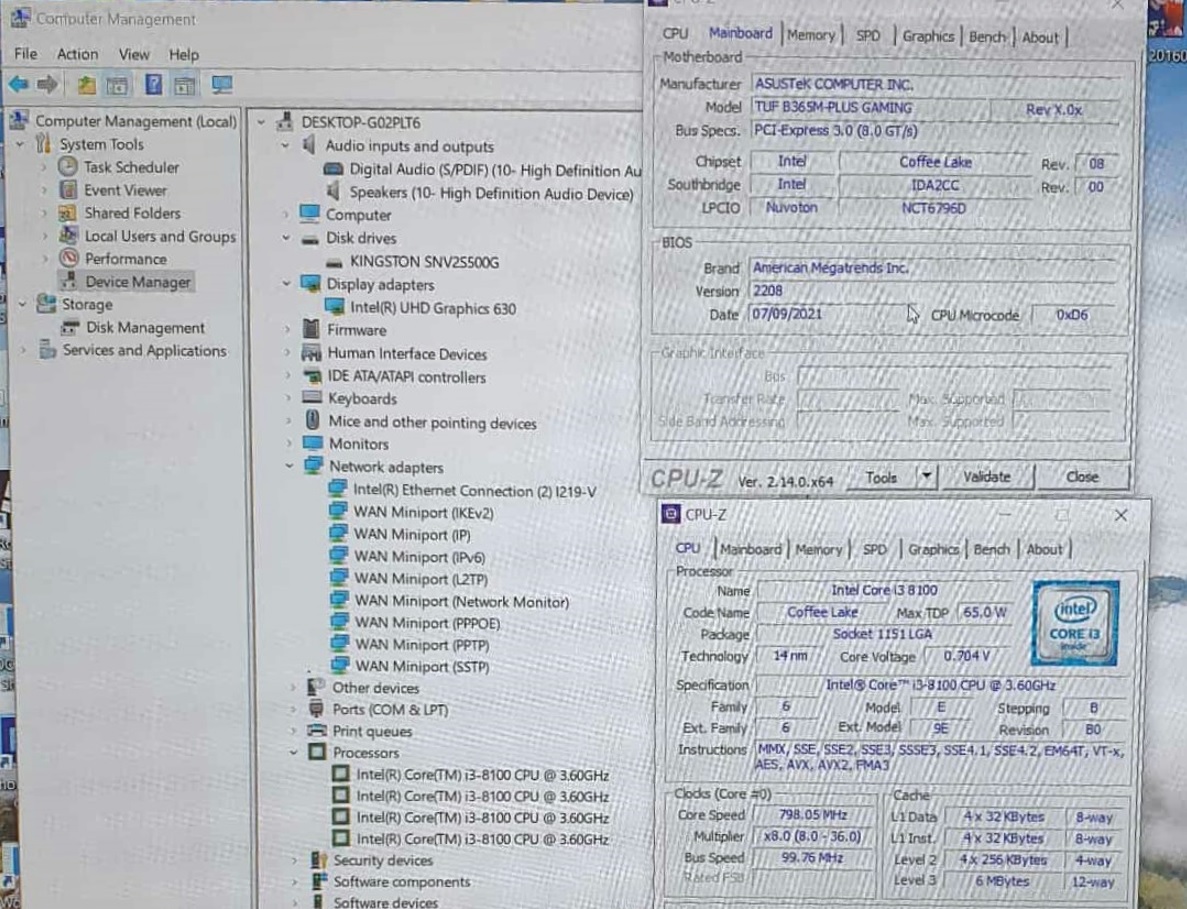Select Device Manager in the console tree
The height and width of the screenshot is (909, 1187).
137,282
